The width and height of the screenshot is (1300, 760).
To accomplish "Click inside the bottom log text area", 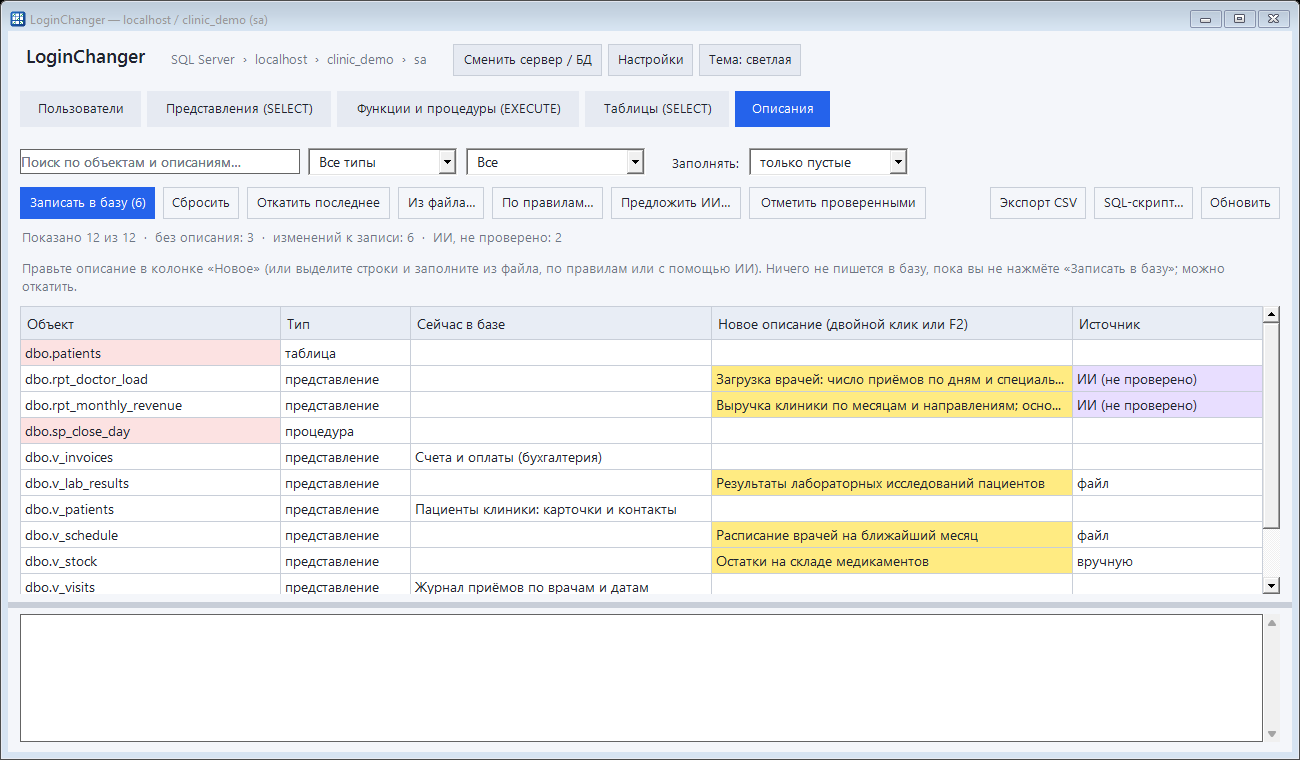I will 641,678.
